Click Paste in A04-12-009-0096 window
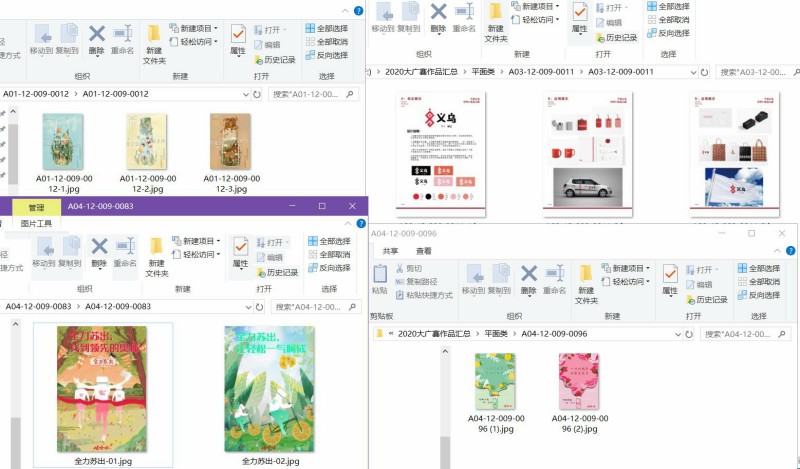Image resolution: width=800 pixels, height=469 pixels. coord(380,279)
